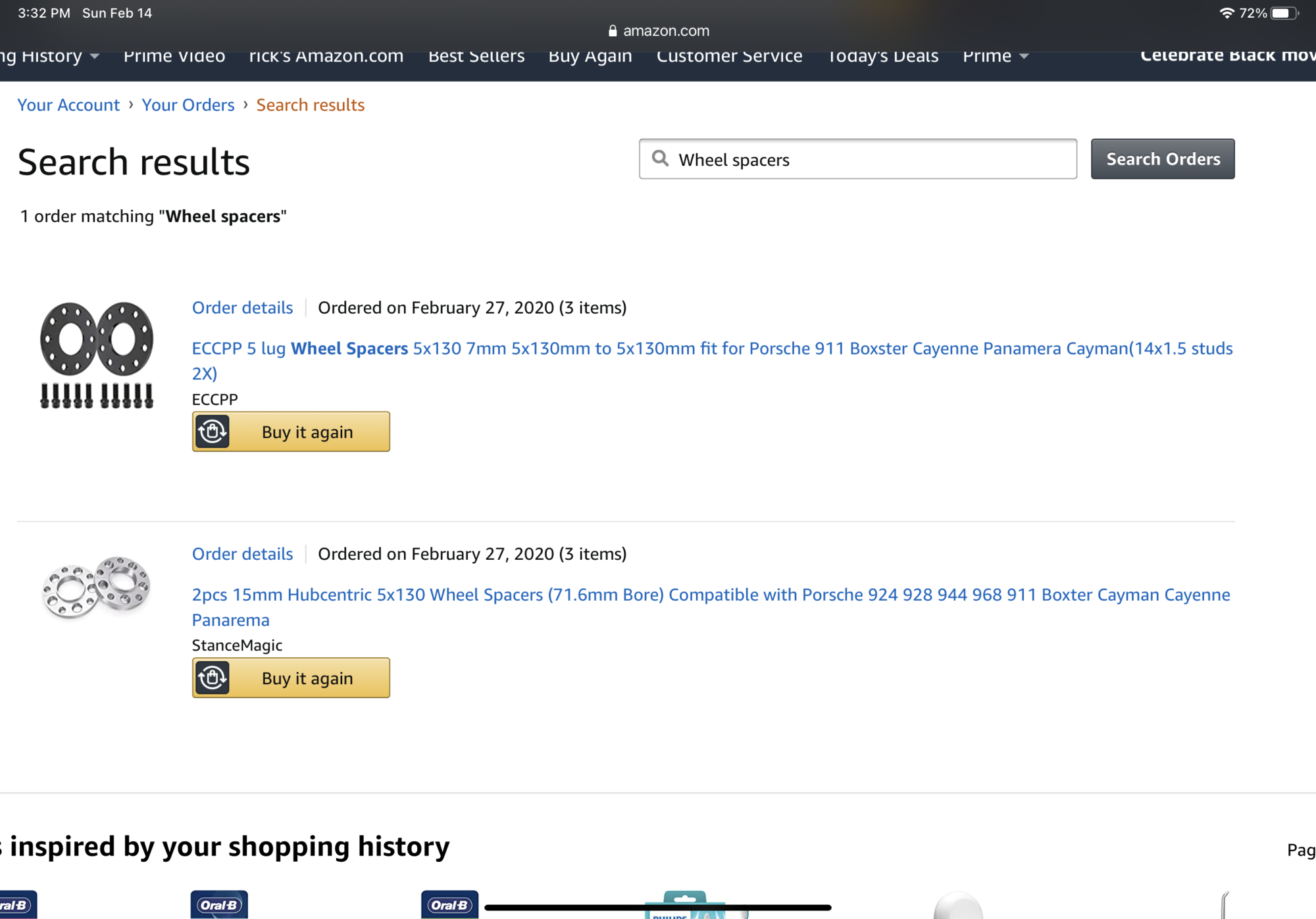Tap the padlock icon beside amazon.com

click(x=613, y=31)
